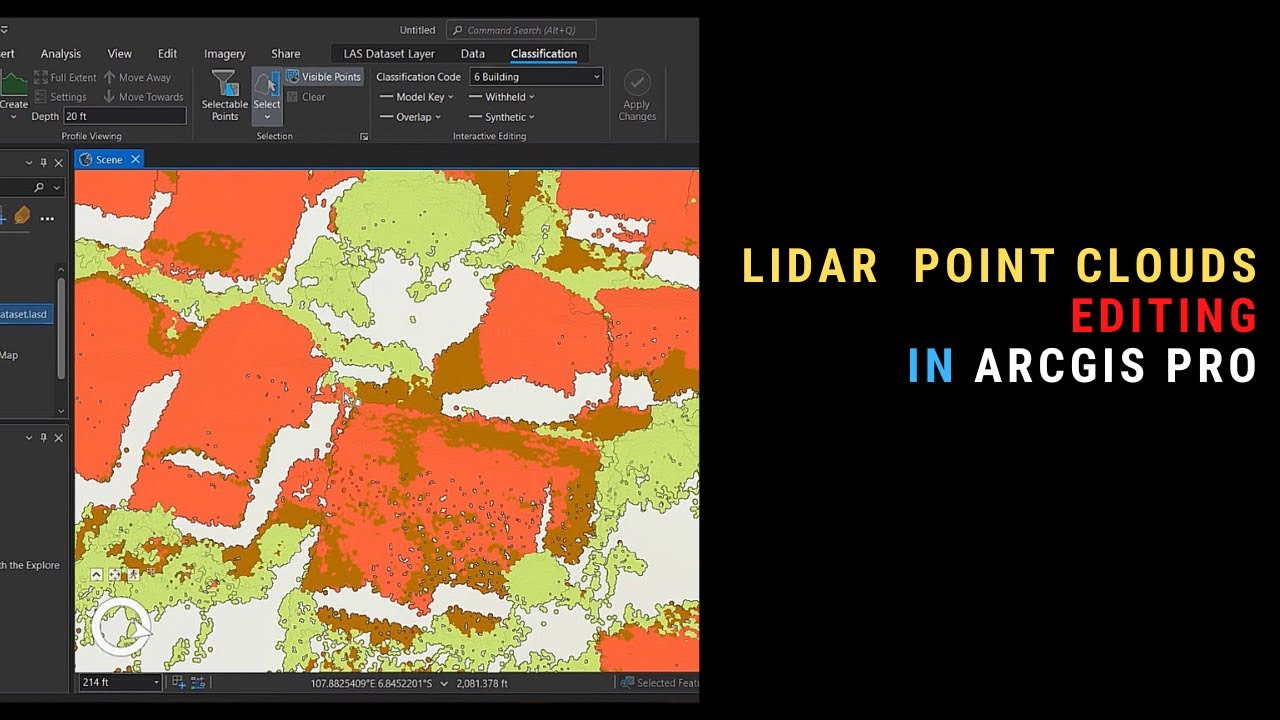Open the View ribbon tab

tap(120, 54)
